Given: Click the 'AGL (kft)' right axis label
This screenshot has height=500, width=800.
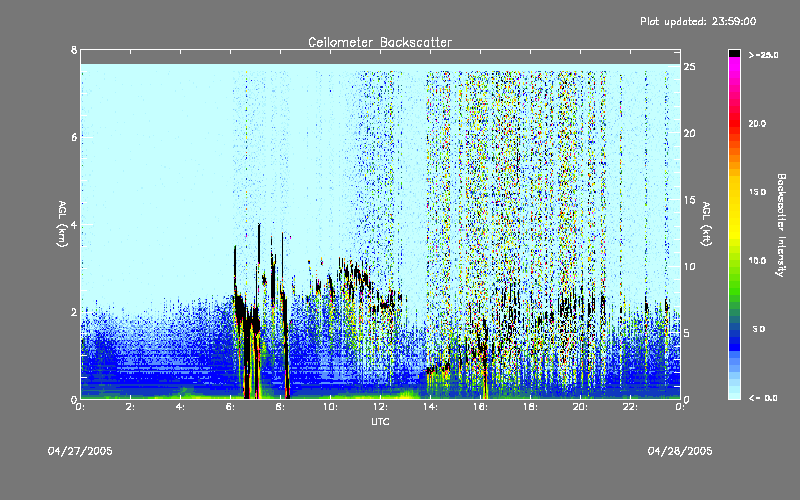Looking at the screenshot, I should [706, 224].
